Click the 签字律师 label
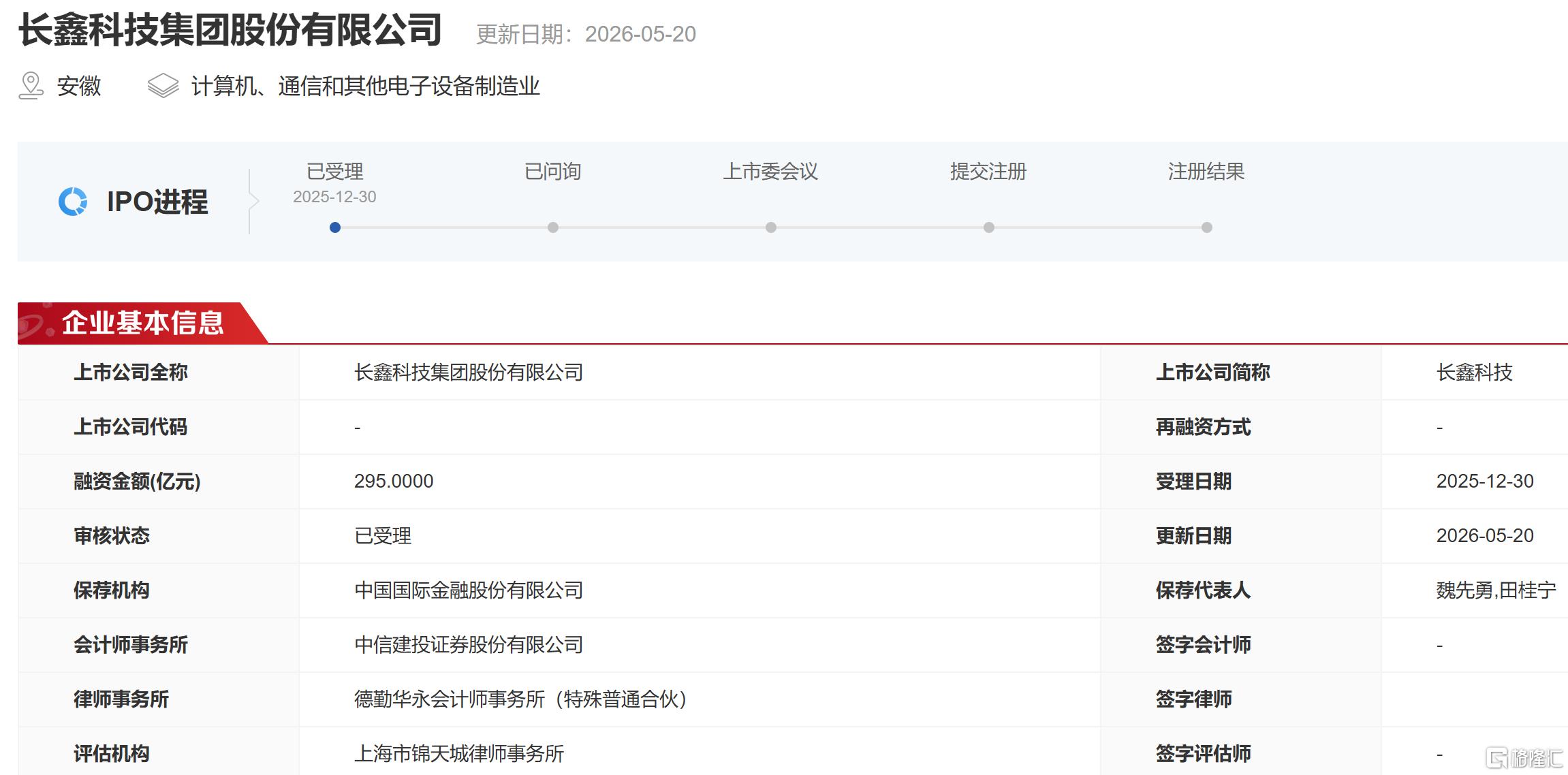 pyautogui.click(x=1194, y=699)
